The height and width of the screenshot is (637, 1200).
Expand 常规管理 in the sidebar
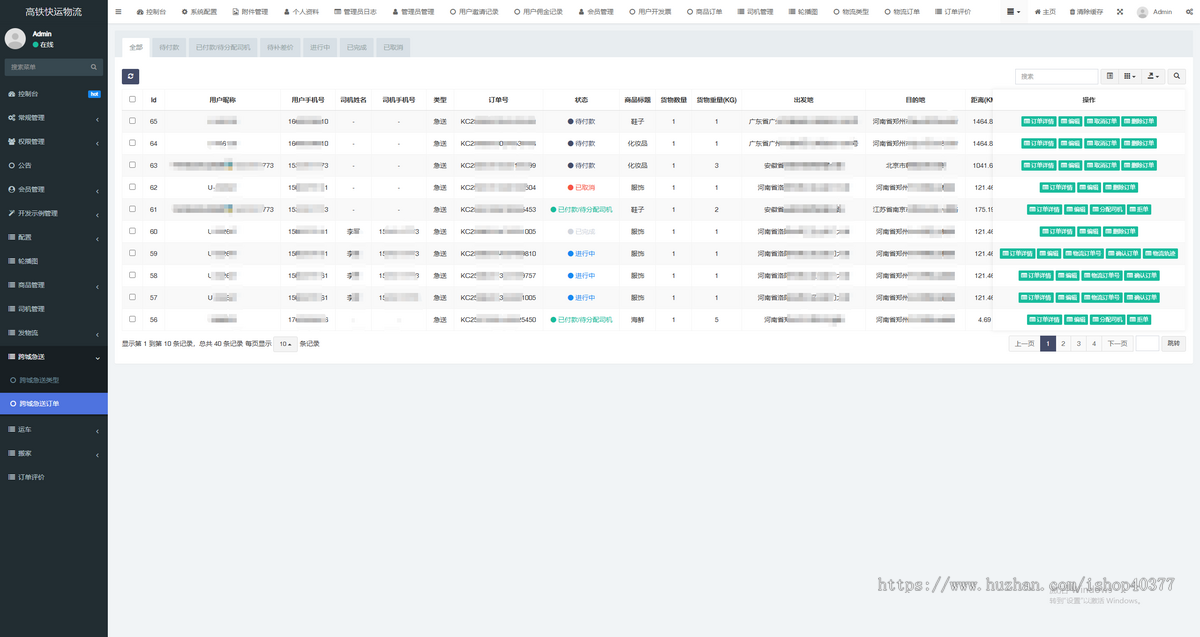coord(53,117)
